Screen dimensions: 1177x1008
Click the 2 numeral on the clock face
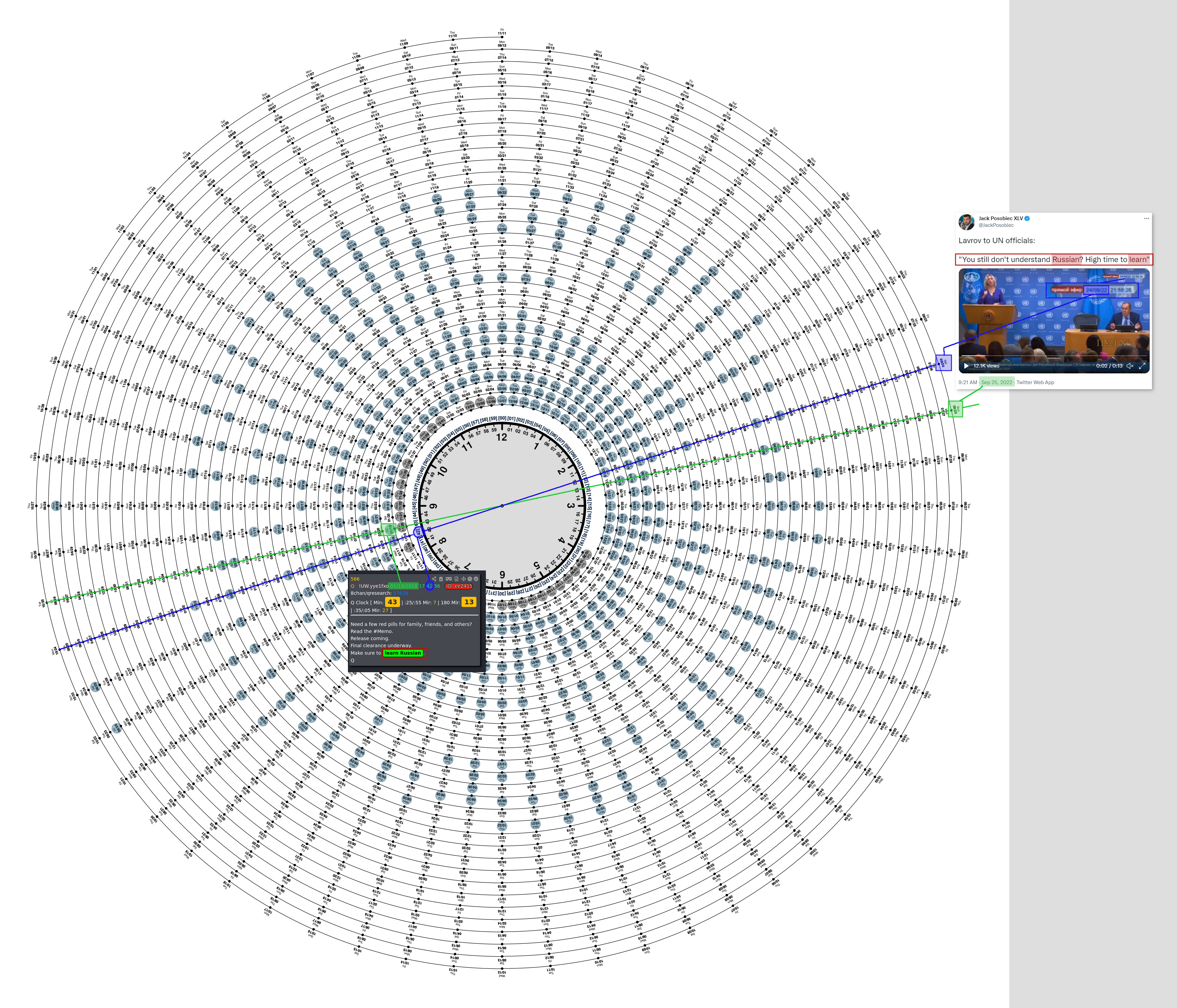tap(561, 471)
